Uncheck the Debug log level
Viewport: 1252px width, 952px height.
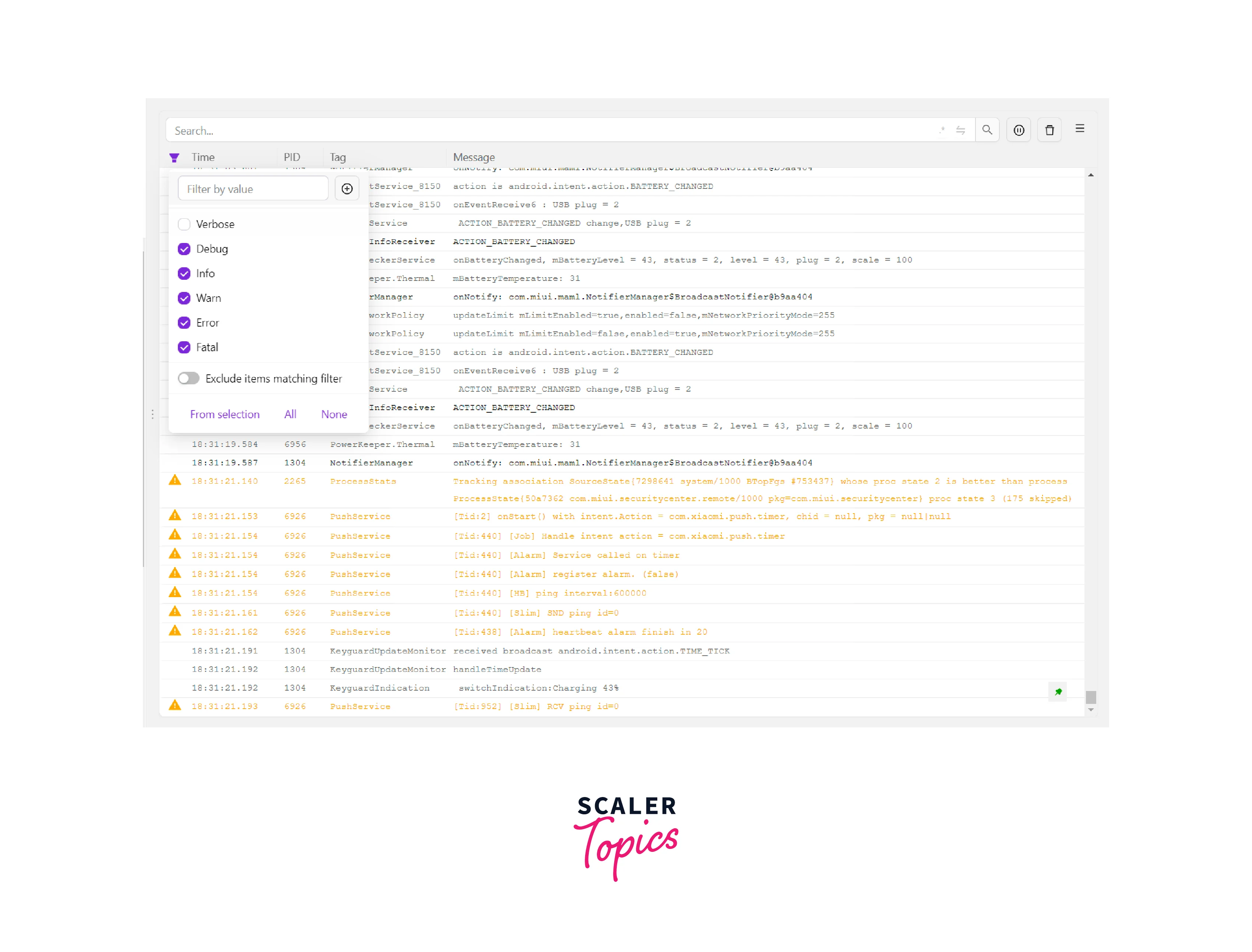coord(184,249)
